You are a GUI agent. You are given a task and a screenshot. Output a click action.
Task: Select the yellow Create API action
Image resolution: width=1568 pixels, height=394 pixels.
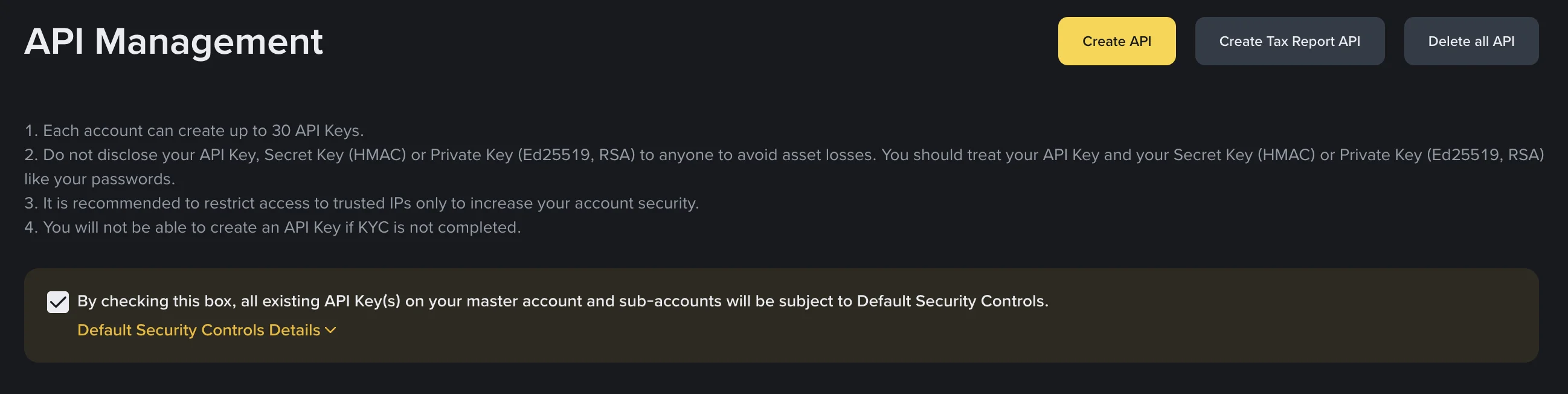point(1116,41)
